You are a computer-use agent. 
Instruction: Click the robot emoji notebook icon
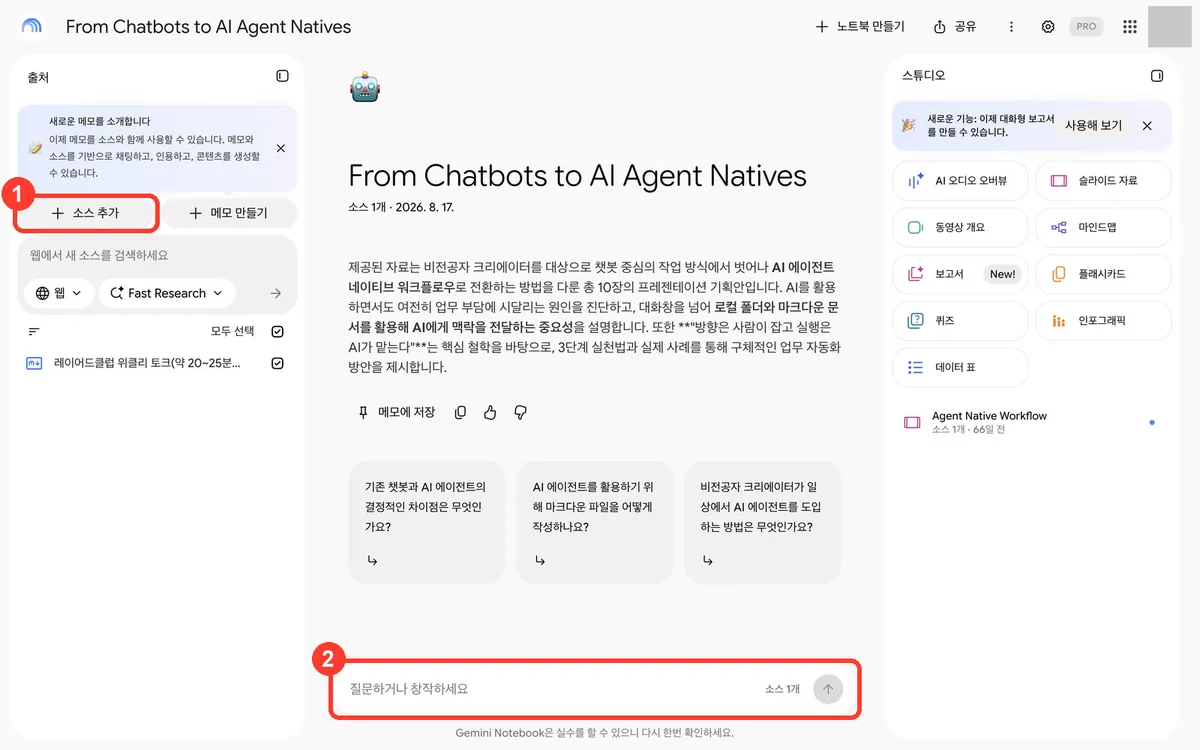pos(364,88)
